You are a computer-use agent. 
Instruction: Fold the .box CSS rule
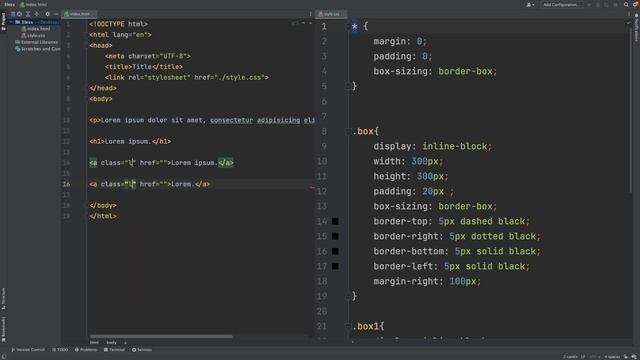(348, 131)
